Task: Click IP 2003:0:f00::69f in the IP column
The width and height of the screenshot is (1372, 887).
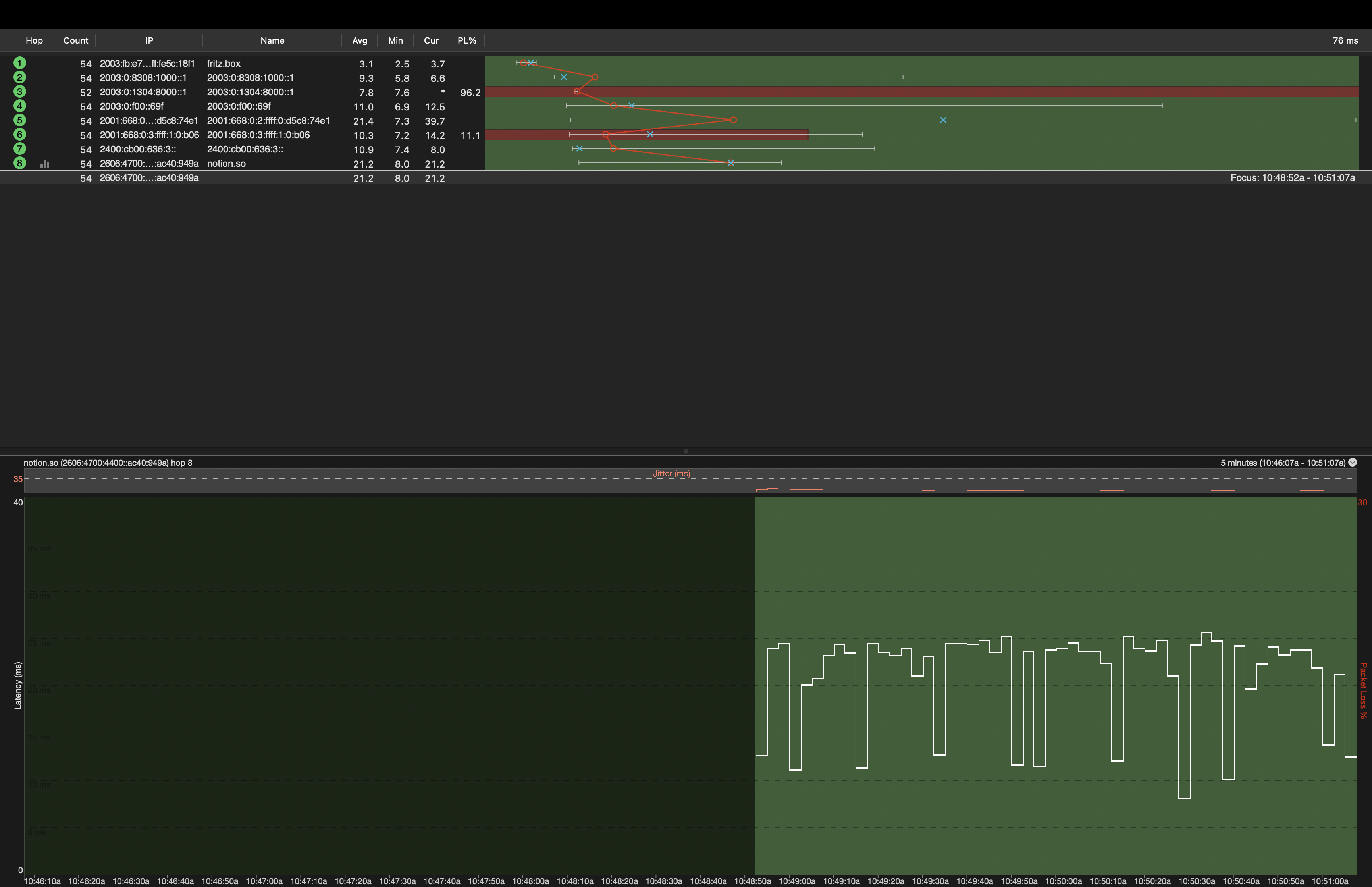Action: tap(131, 106)
